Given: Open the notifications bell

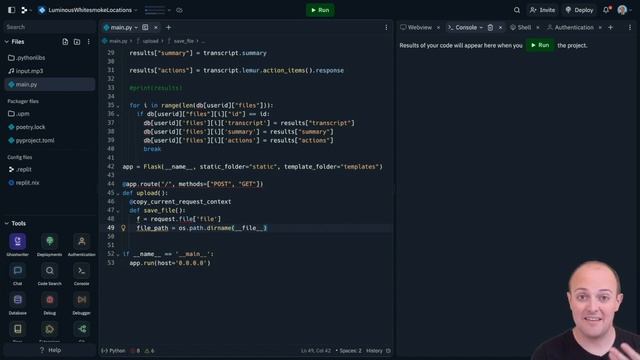Looking at the screenshot, I should (606, 10).
